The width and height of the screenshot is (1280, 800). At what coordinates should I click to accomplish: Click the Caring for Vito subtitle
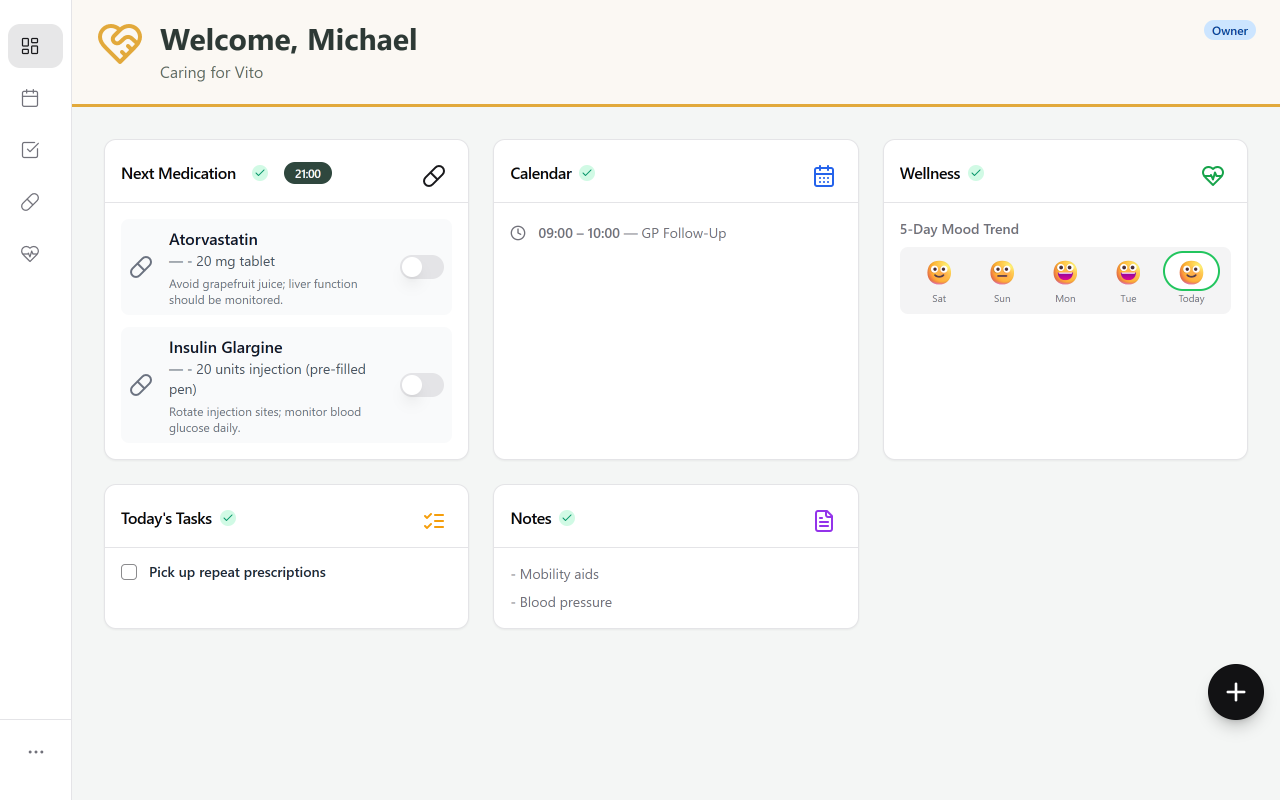click(x=212, y=72)
